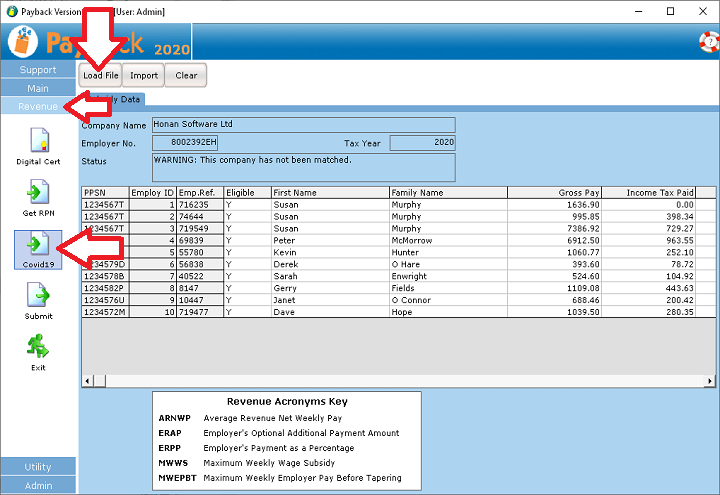The image size is (720, 495).
Task: Expand the Main sidebar section
Action: tap(38, 88)
